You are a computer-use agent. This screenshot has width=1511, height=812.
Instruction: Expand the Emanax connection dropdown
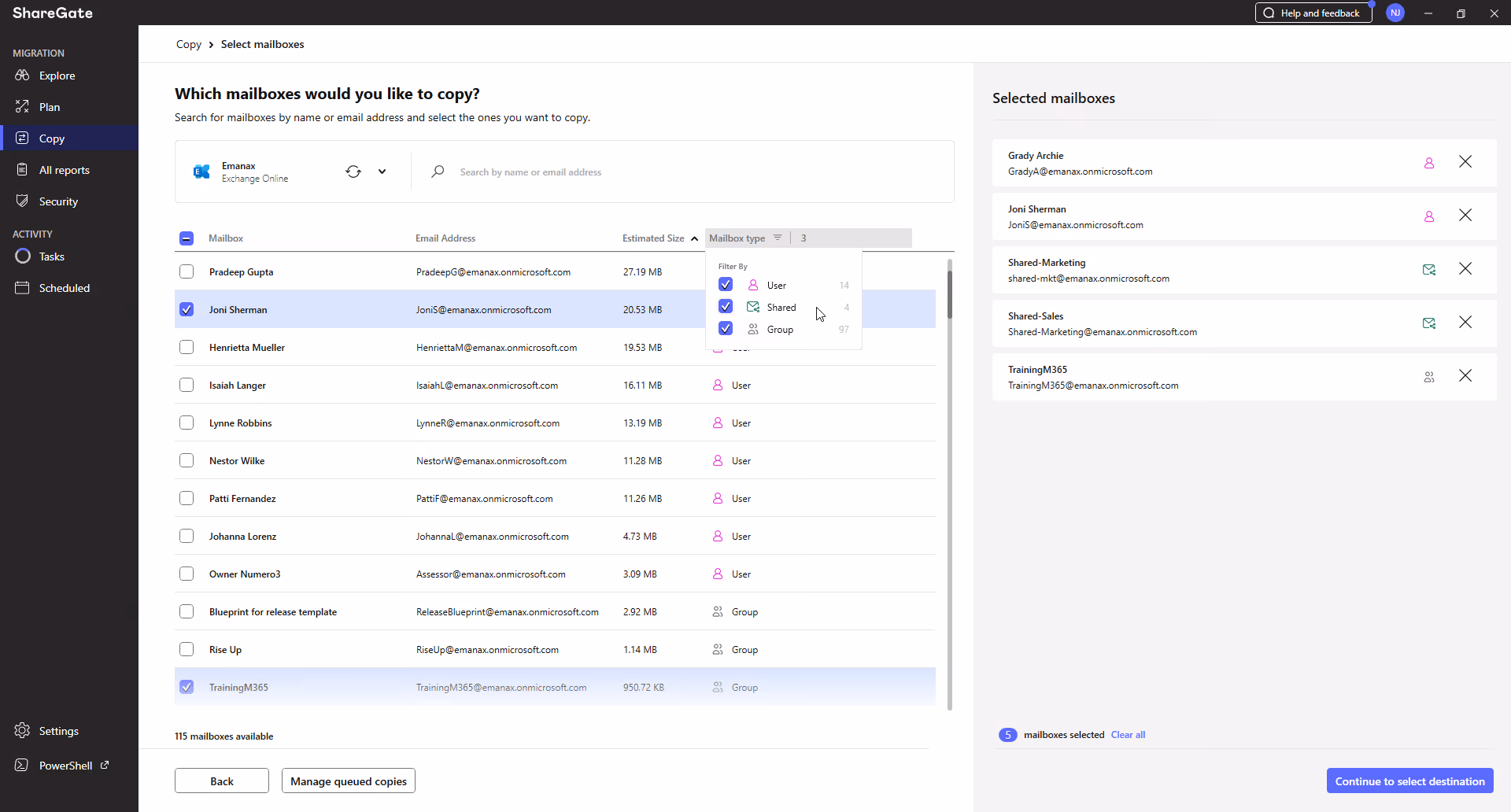point(382,172)
